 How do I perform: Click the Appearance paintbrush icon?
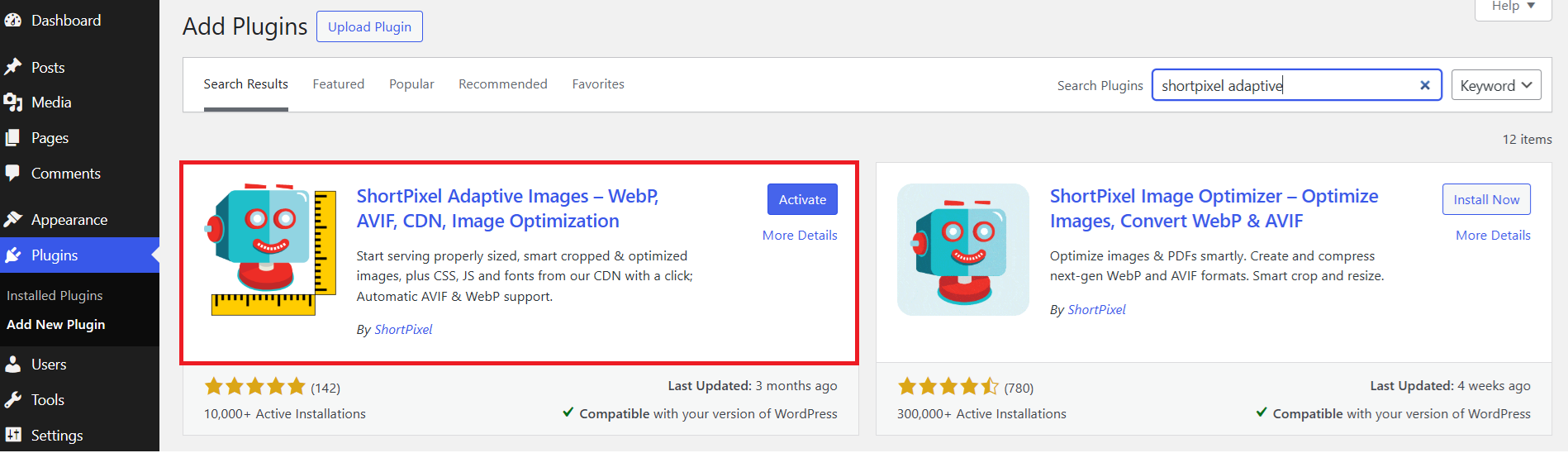coord(12,220)
